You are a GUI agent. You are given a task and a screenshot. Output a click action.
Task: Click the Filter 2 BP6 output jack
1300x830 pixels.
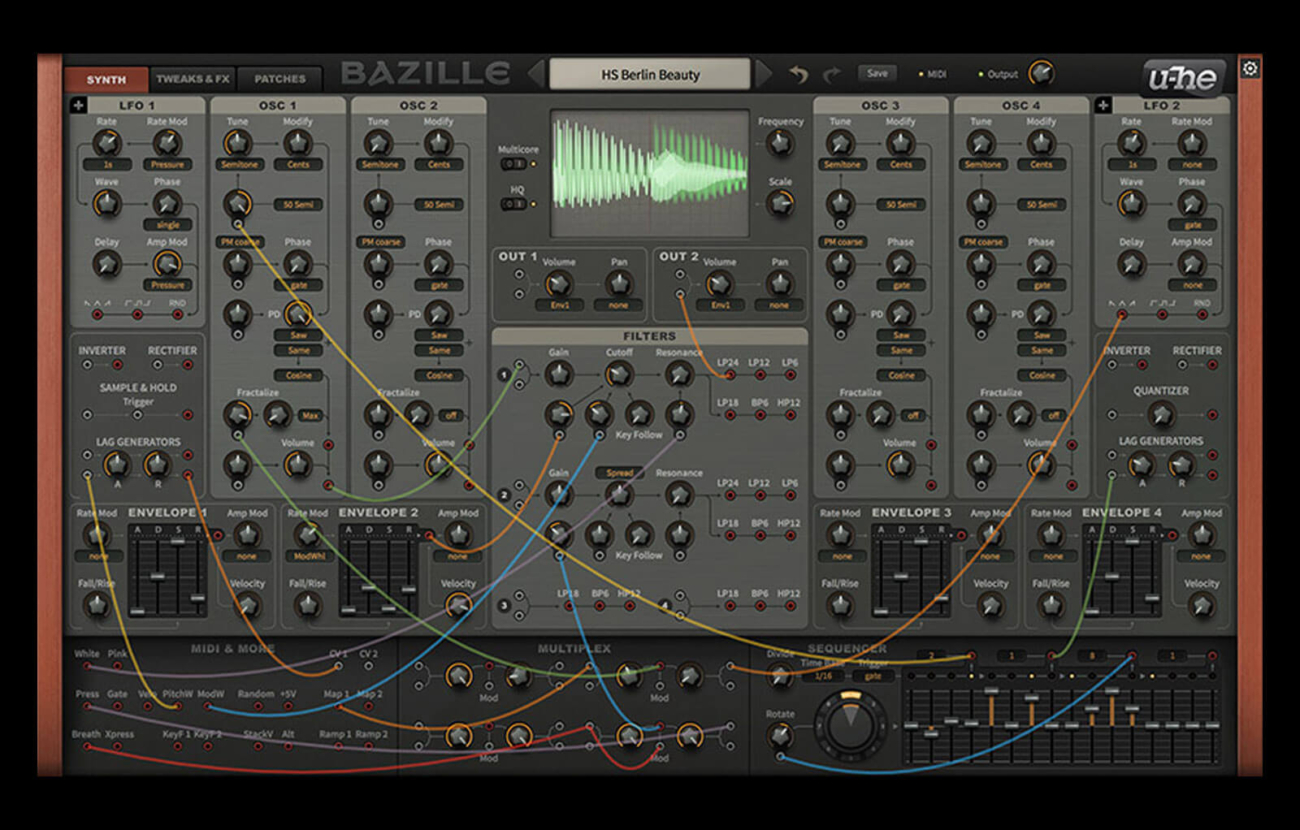pos(760,535)
